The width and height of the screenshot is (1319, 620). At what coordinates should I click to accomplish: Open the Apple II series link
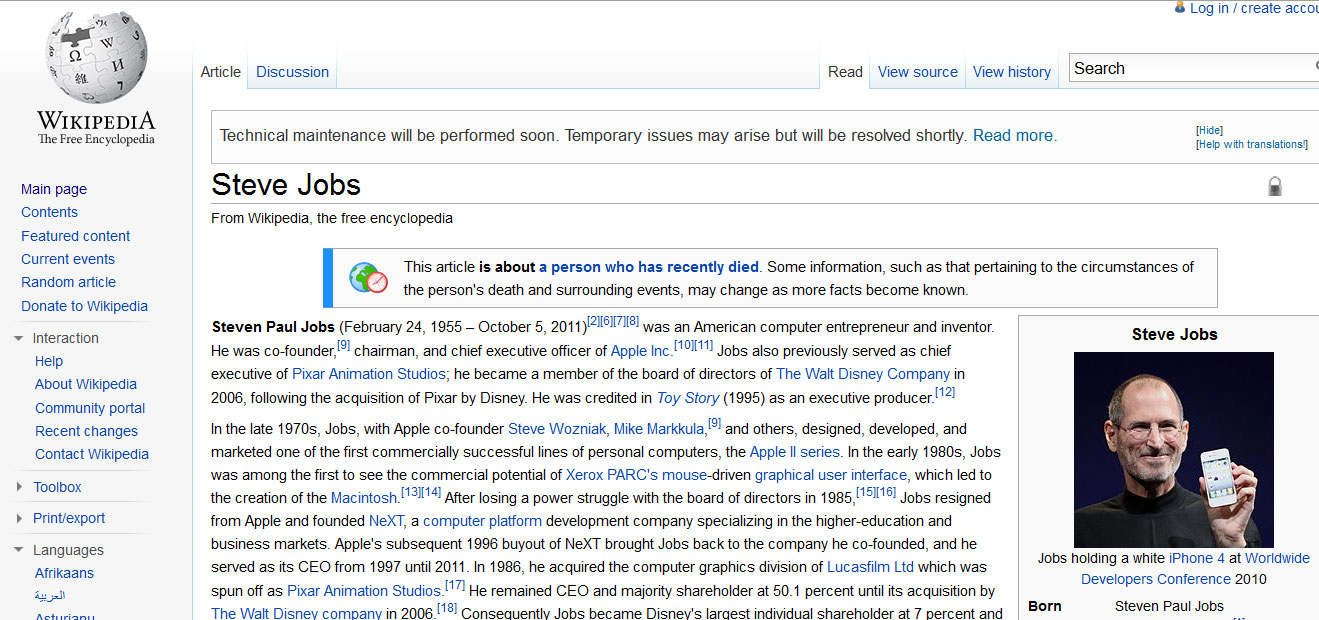click(795, 452)
